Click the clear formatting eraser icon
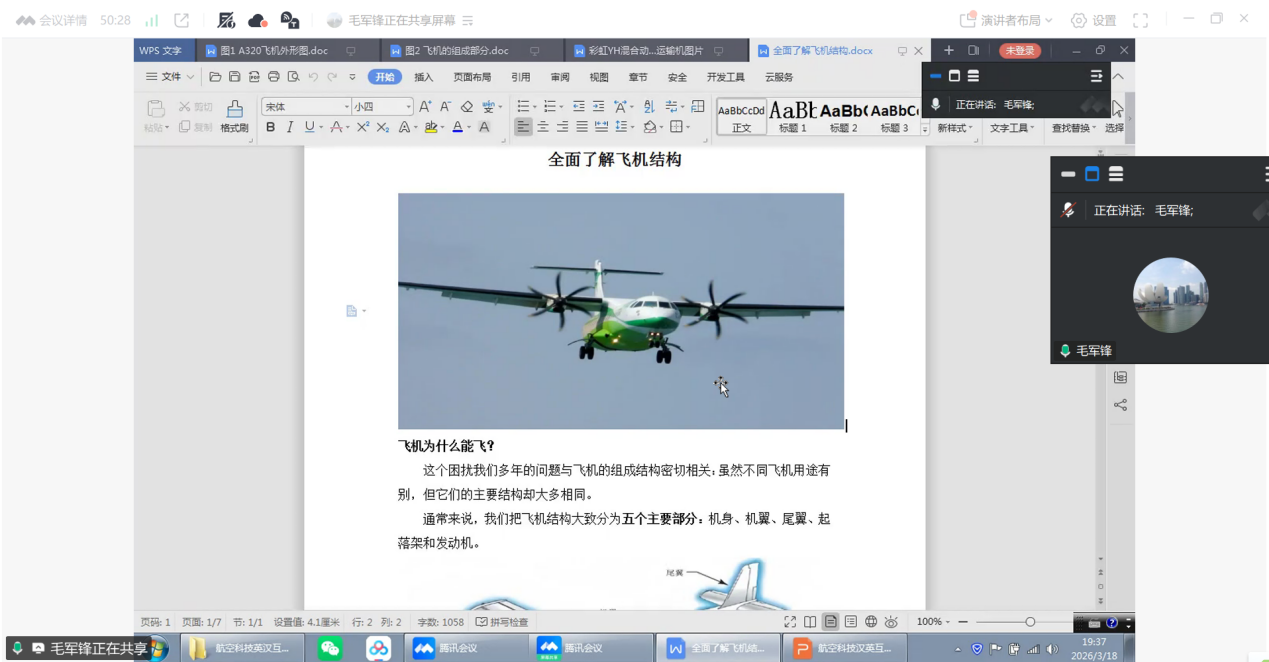 (467, 106)
